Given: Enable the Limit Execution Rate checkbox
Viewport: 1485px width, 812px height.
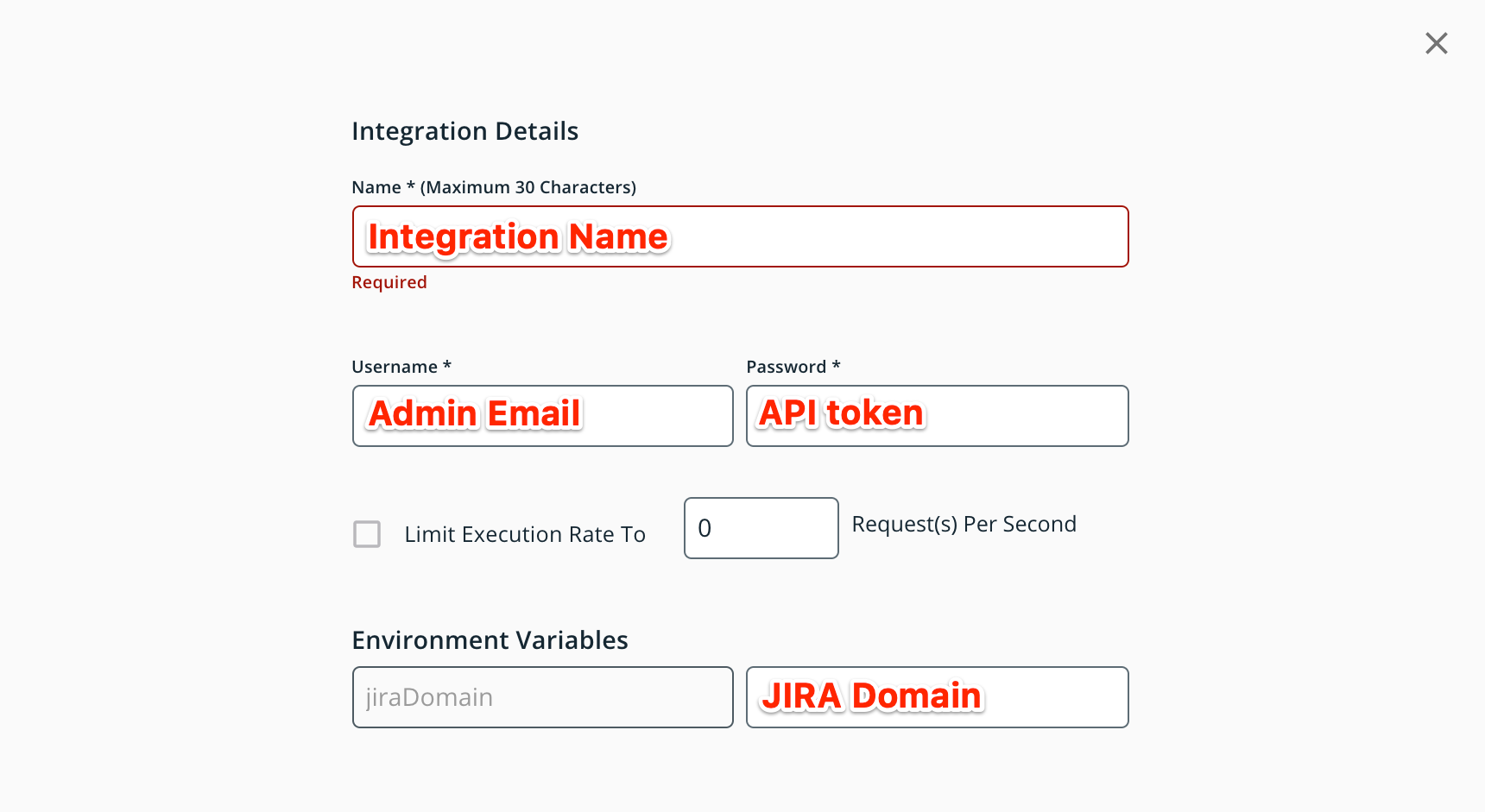Looking at the screenshot, I should pos(367,534).
